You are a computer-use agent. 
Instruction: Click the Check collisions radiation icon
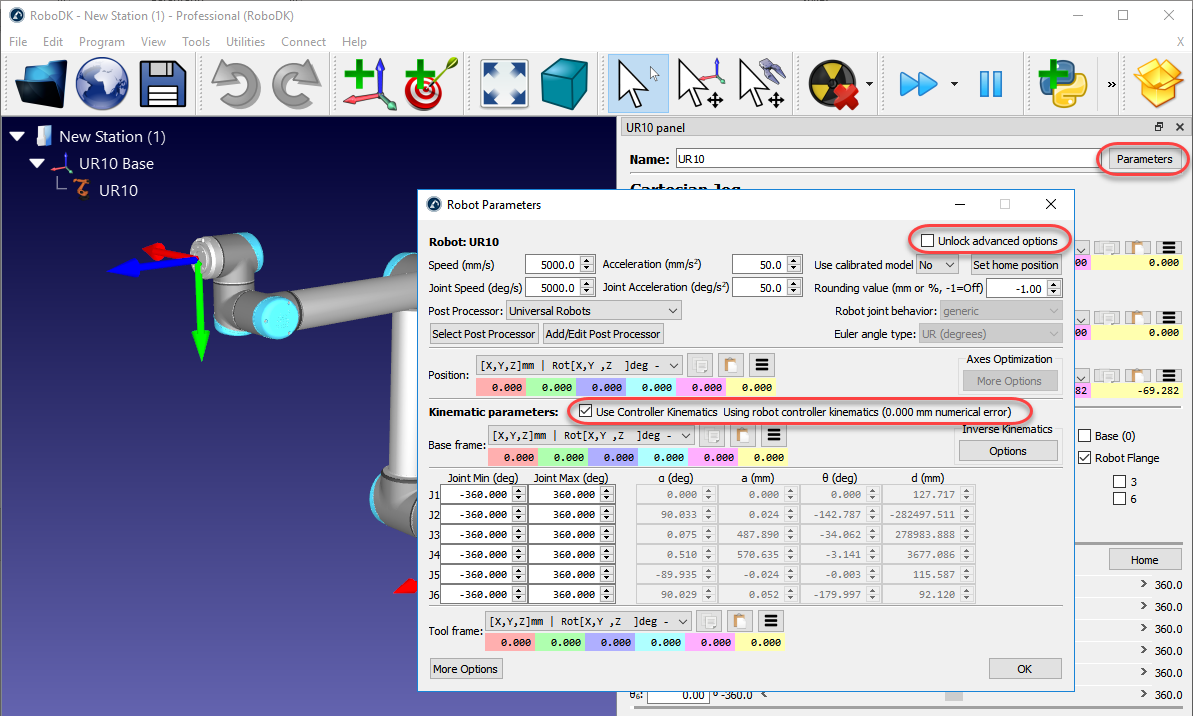coord(833,84)
